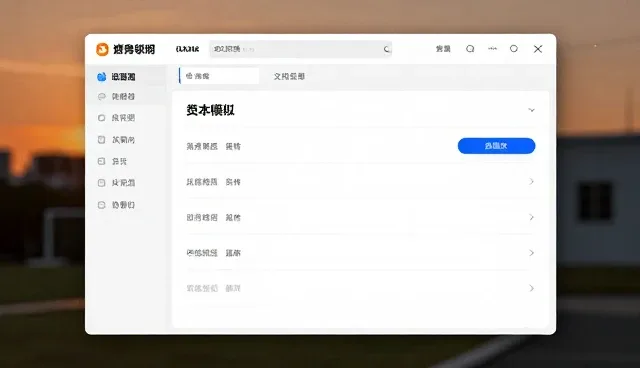Viewport: 640px width, 368px height.
Task: Click the label between app title and search bar
Action: [187, 49]
